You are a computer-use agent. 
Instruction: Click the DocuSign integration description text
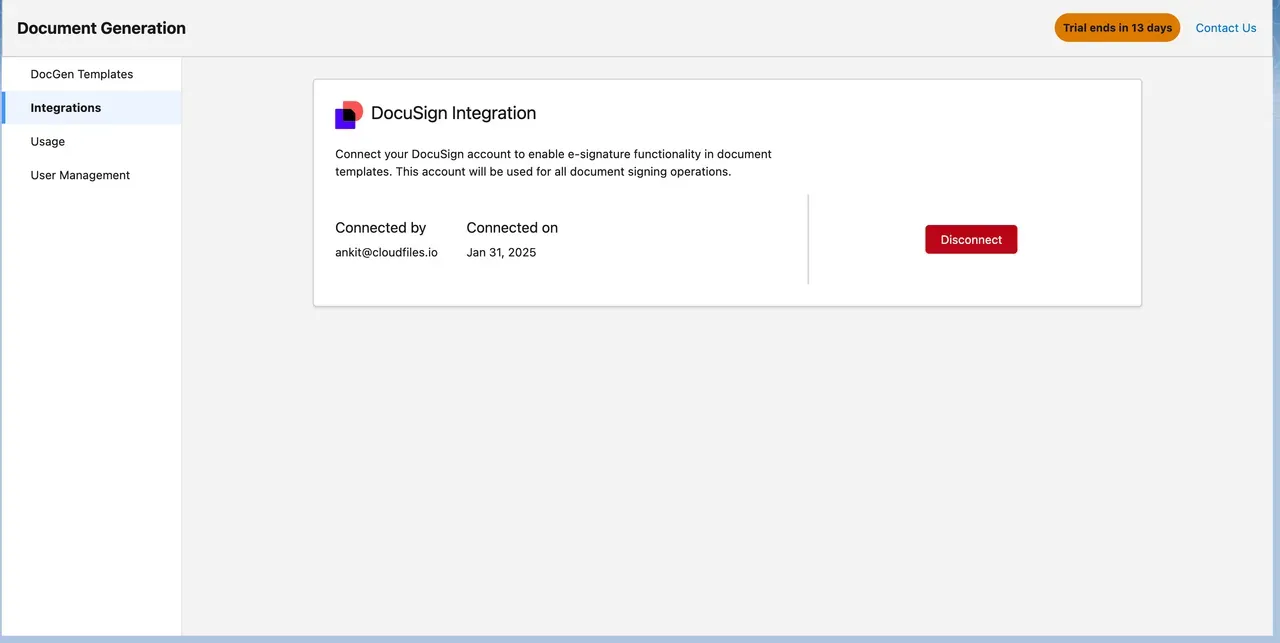(x=553, y=163)
